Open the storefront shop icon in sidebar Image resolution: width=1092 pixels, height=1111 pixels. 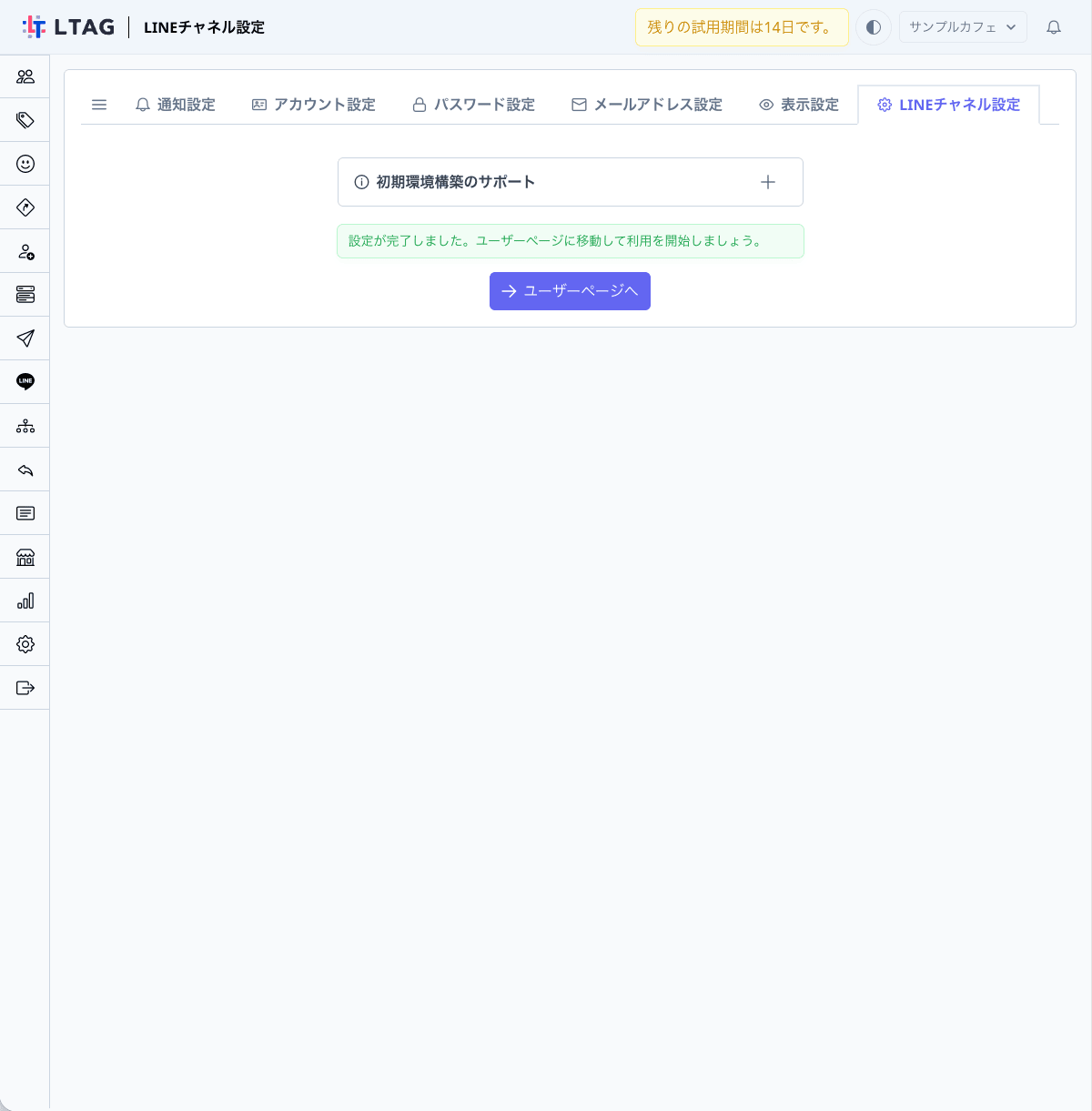25,557
